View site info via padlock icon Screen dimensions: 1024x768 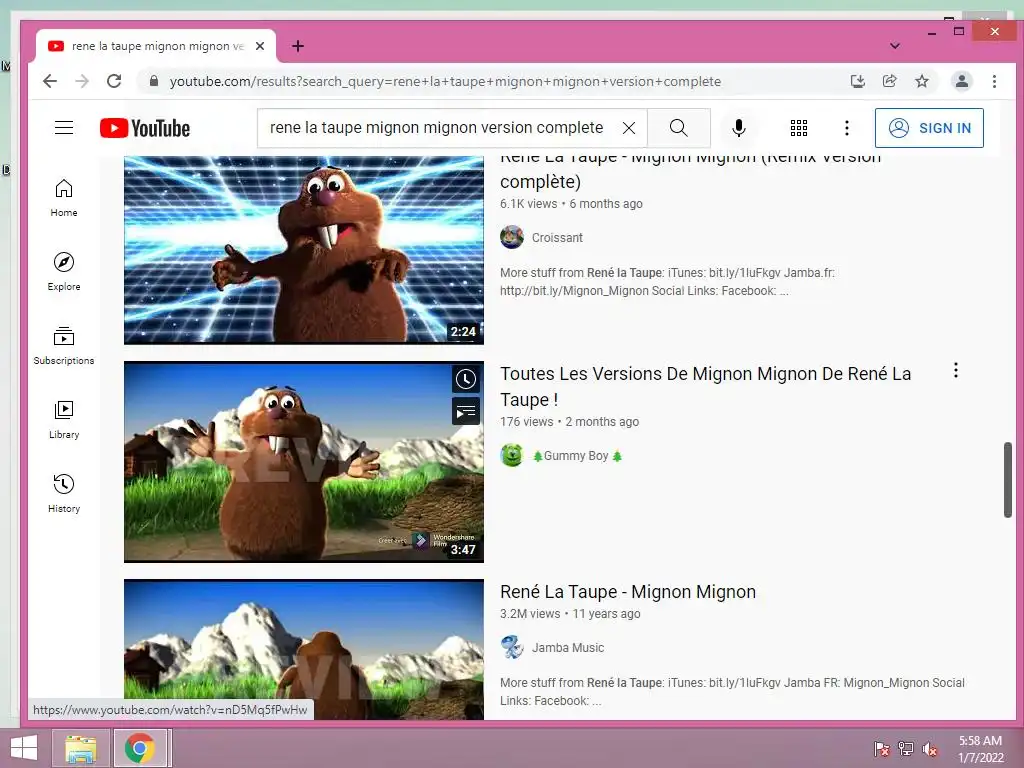click(x=154, y=81)
